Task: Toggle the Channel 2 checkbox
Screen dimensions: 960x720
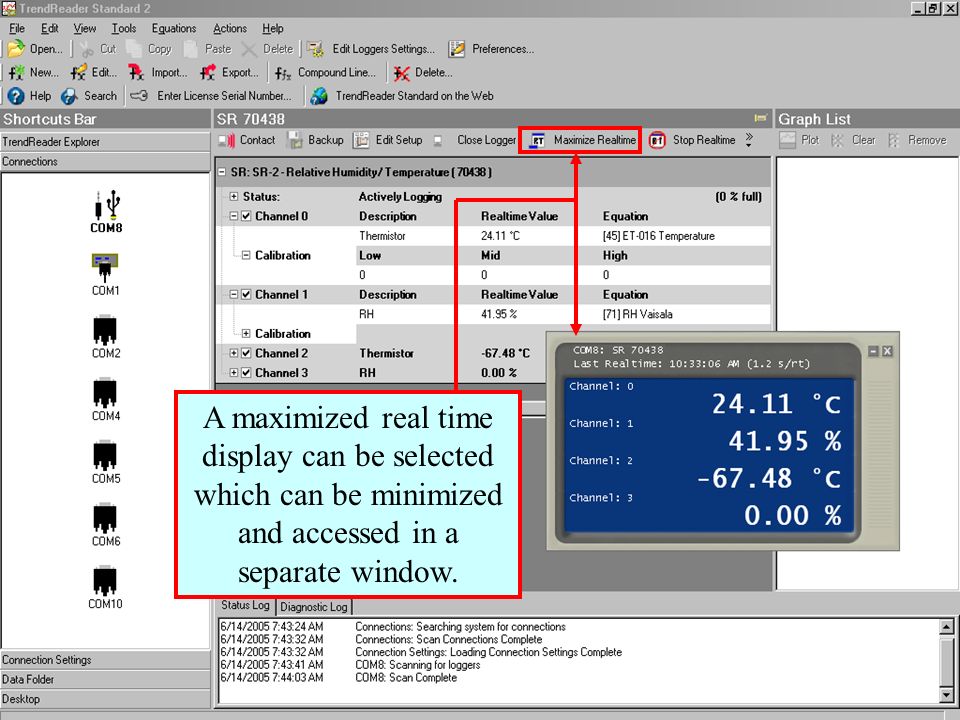Action: click(246, 353)
